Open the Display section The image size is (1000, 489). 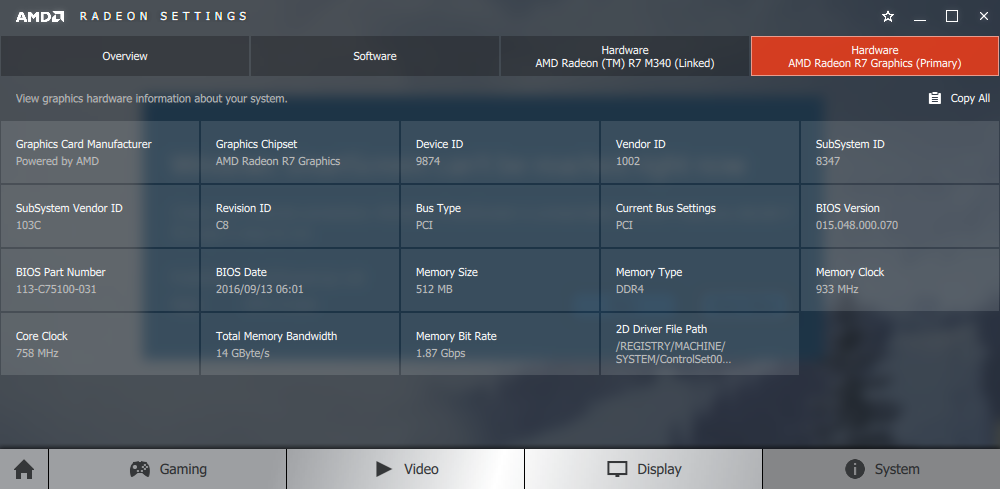tap(643, 469)
